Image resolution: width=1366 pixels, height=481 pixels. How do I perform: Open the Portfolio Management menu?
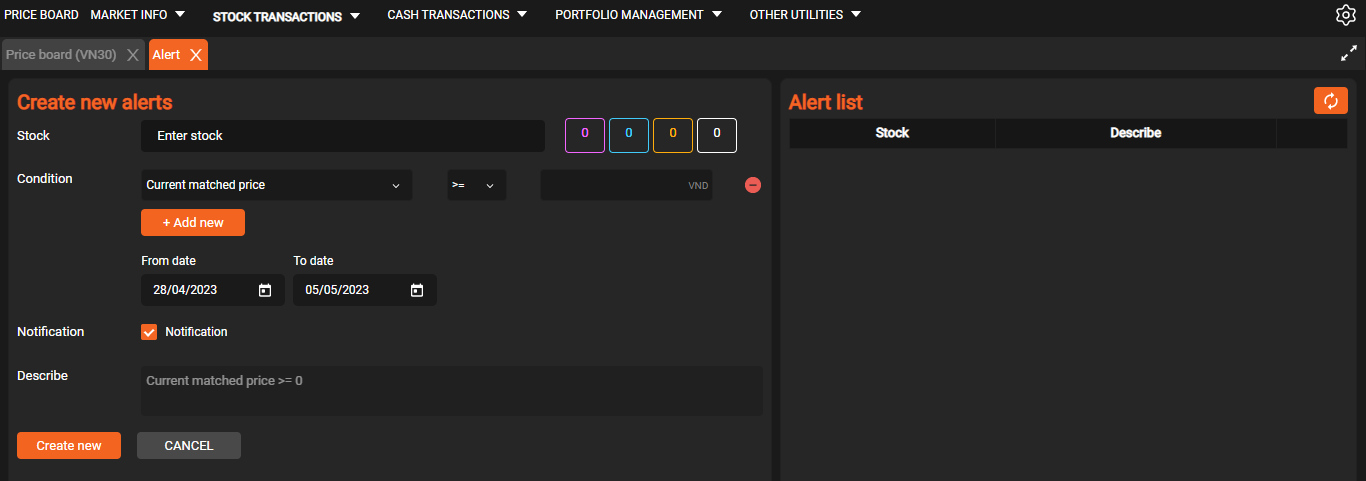pyautogui.click(x=638, y=15)
